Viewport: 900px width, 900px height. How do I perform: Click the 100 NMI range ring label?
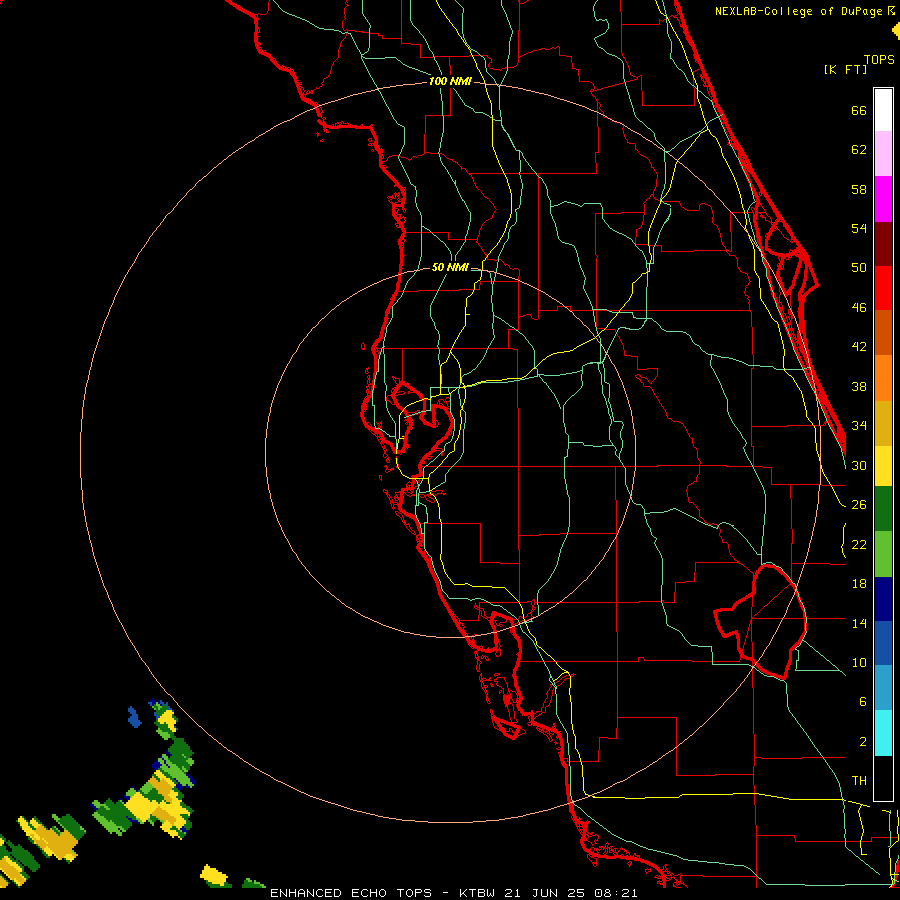450,81
